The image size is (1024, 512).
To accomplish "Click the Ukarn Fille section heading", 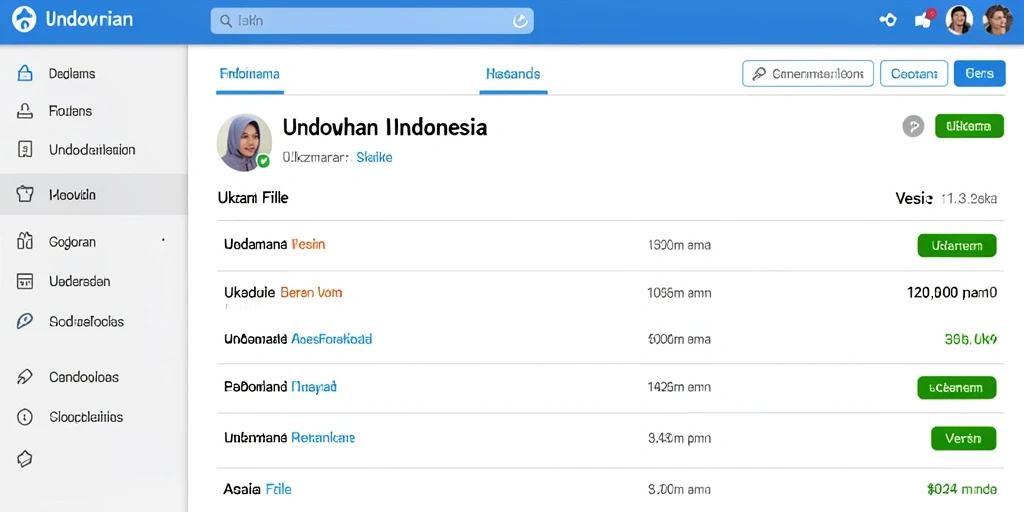I will (x=253, y=197).
